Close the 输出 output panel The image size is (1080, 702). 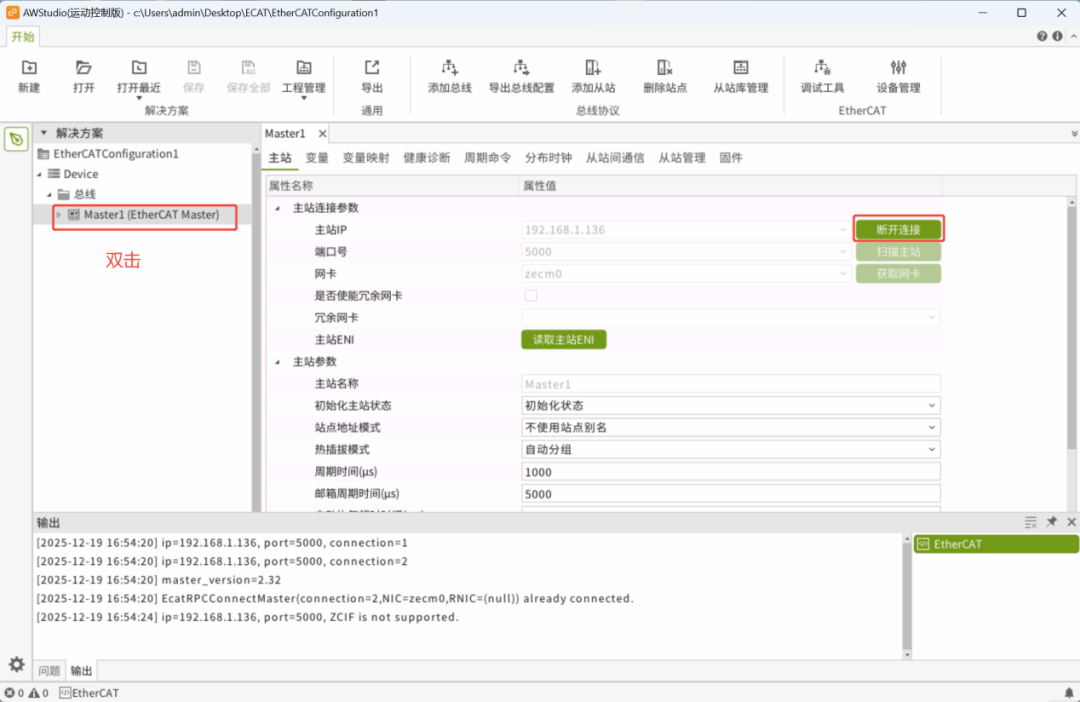(1071, 522)
